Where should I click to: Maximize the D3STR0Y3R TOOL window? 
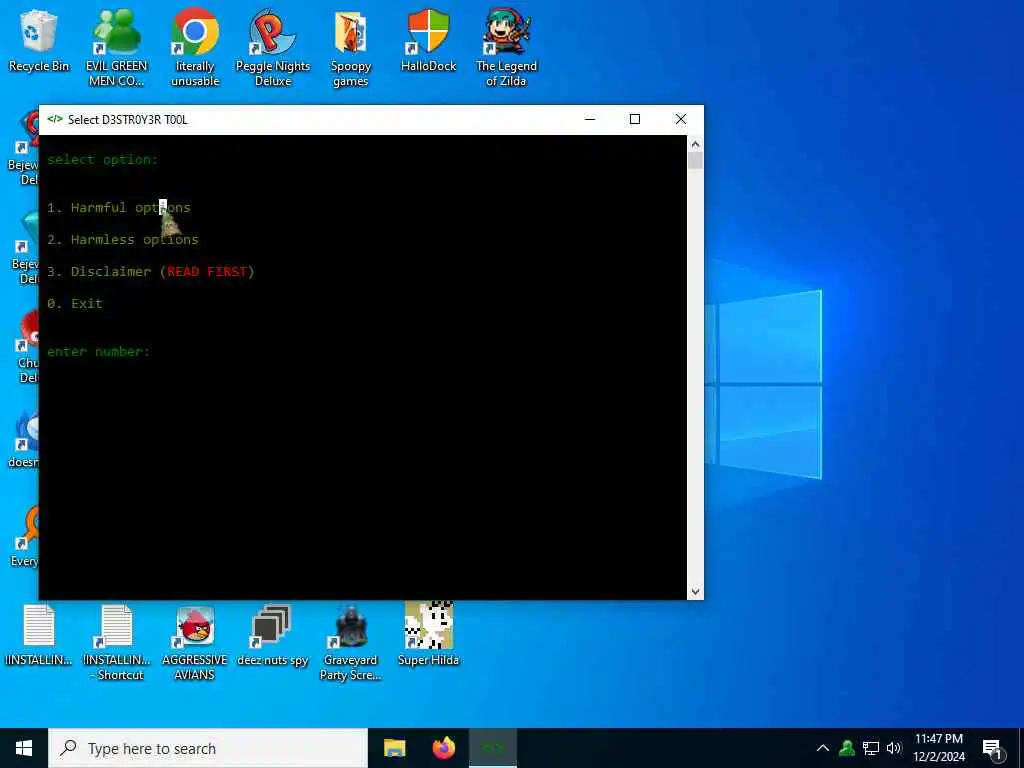click(x=635, y=120)
